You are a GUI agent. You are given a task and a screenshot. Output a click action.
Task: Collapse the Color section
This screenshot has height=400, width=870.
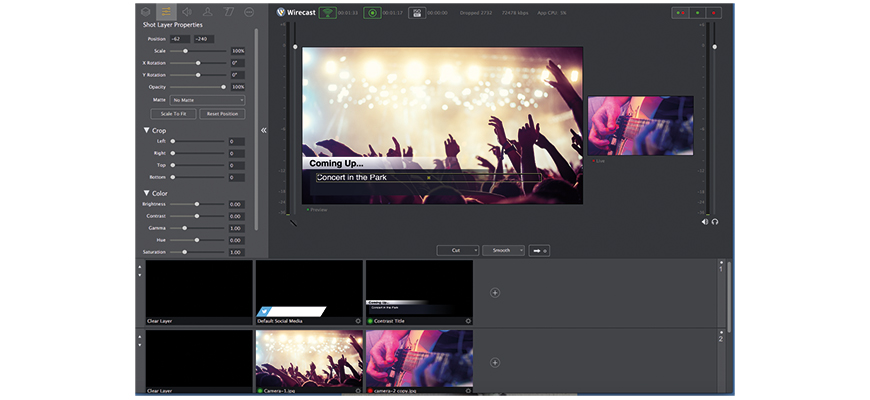pos(147,193)
